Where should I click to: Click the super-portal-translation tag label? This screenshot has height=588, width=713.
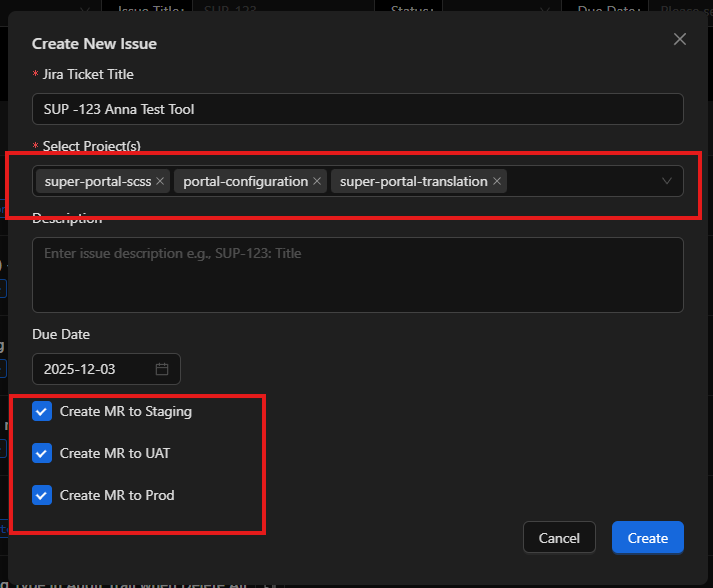tap(413, 181)
